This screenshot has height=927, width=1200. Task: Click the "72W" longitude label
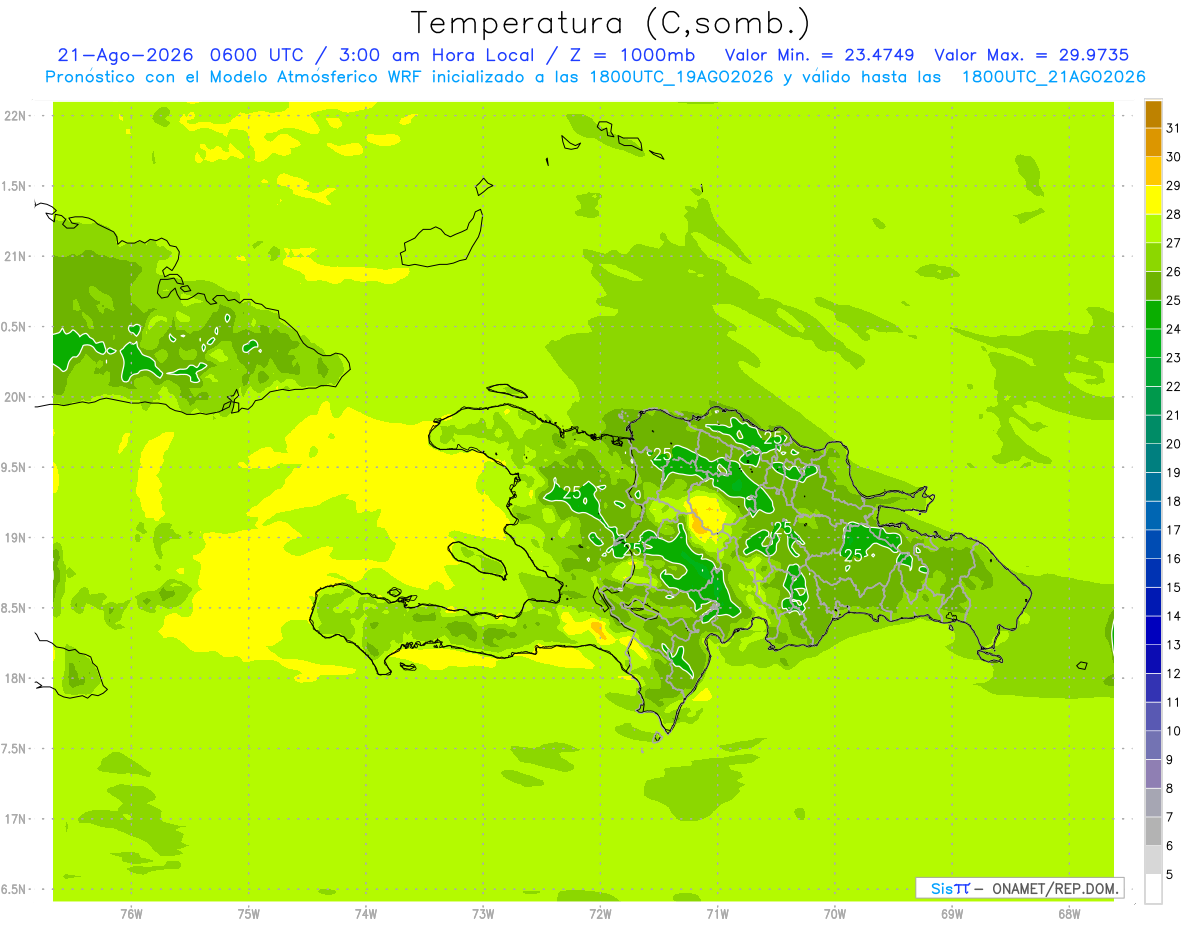(x=600, y=913)
